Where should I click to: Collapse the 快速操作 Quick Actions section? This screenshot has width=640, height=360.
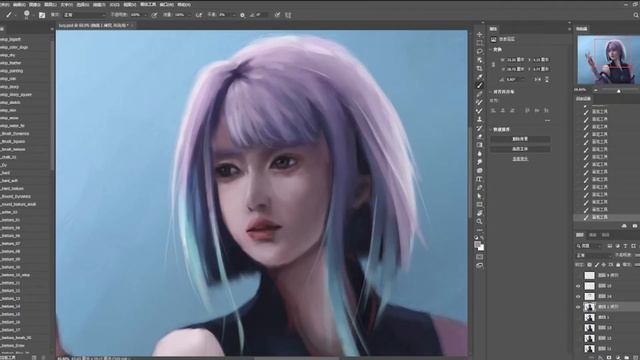(491, 129)
